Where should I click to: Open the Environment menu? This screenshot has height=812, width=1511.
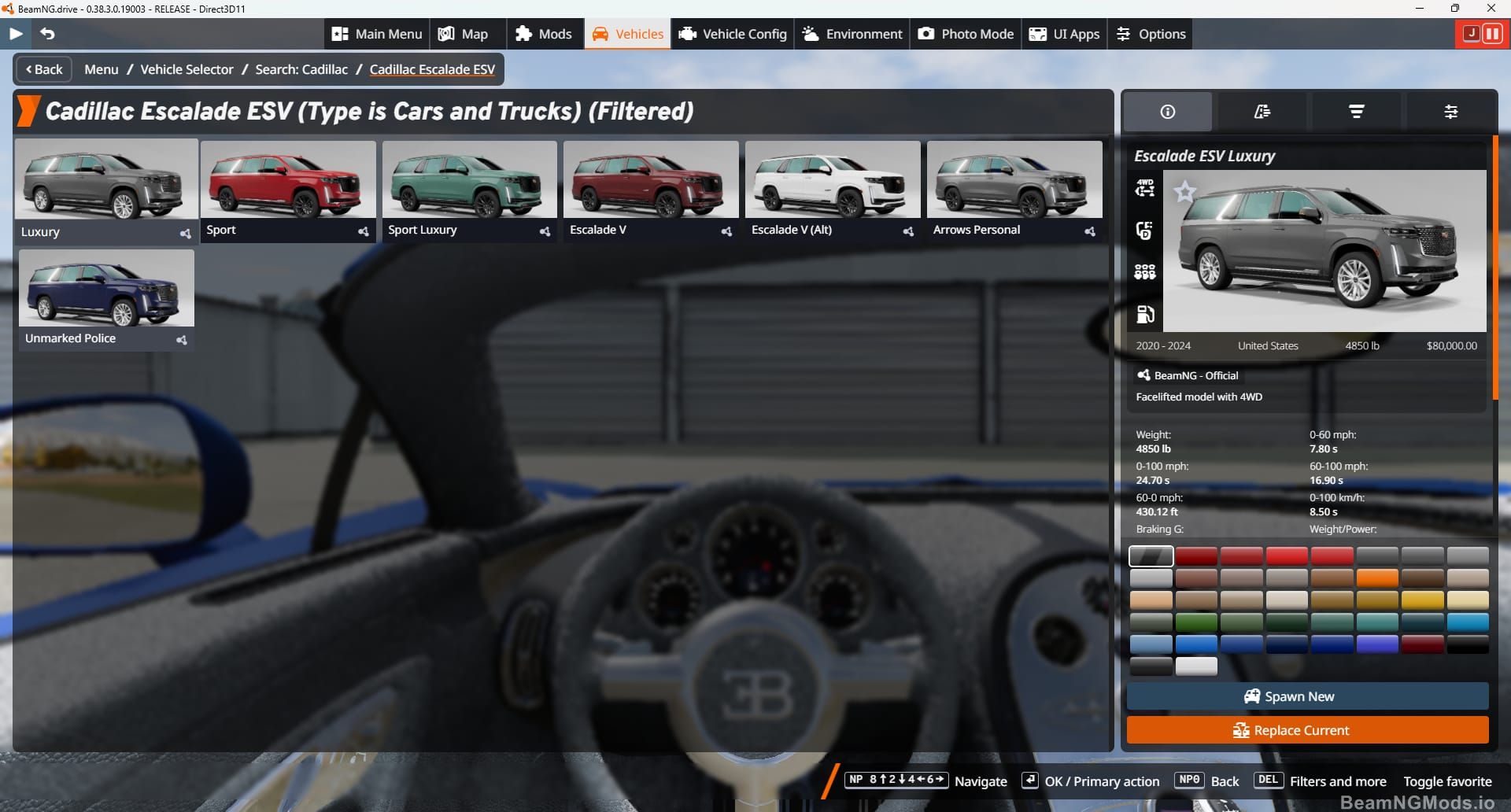[851, 34]
